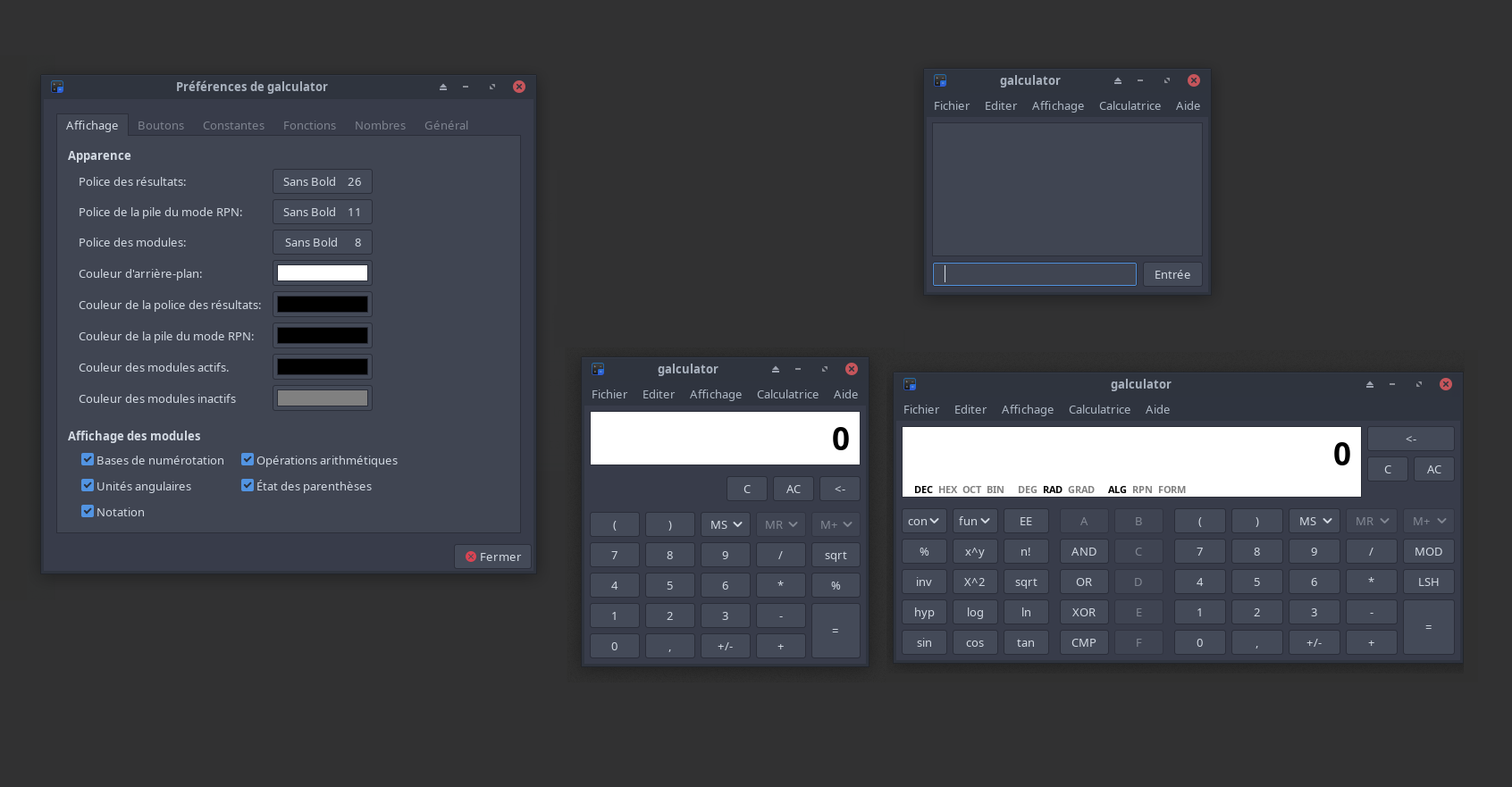Click the formula entry text field
Viewport: 1512px width, 787px height.
[x=1034, y=274]
